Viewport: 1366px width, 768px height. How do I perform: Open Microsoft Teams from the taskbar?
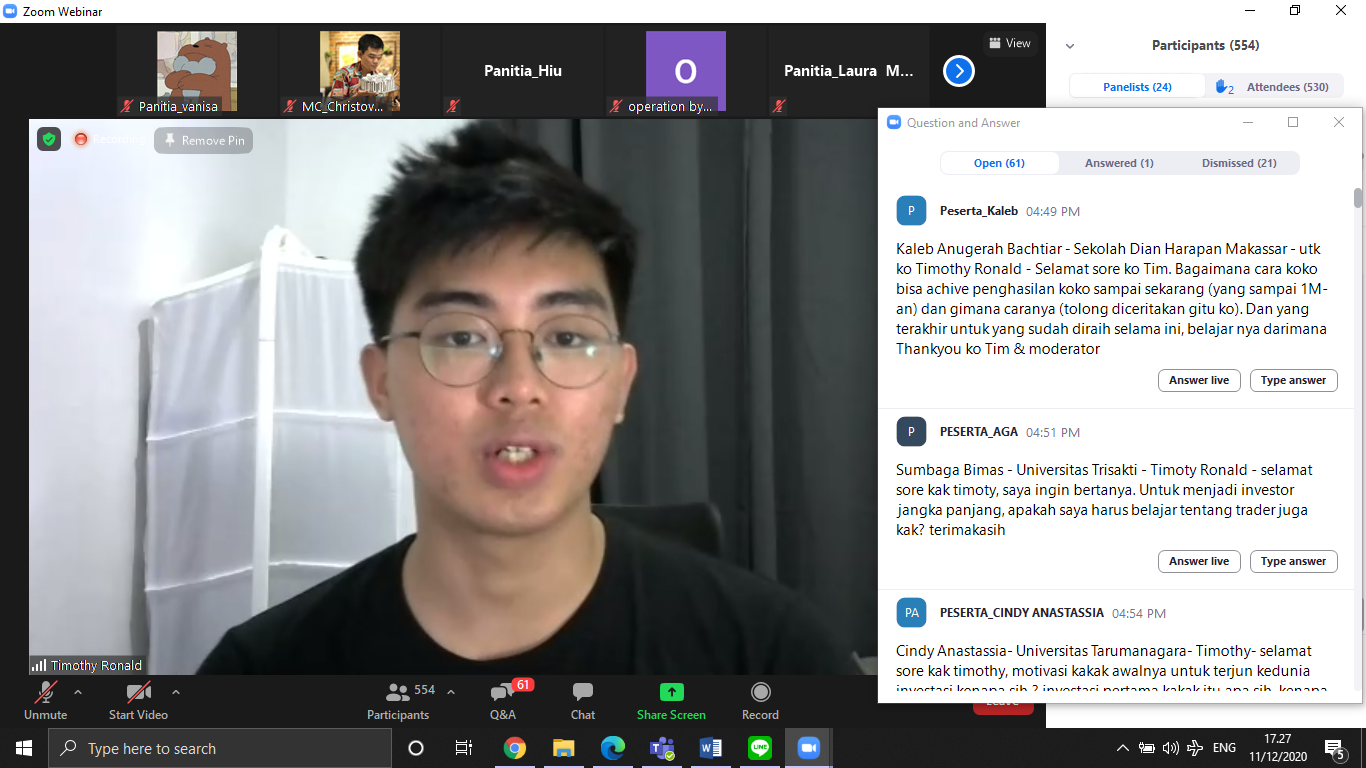point(662,748)
